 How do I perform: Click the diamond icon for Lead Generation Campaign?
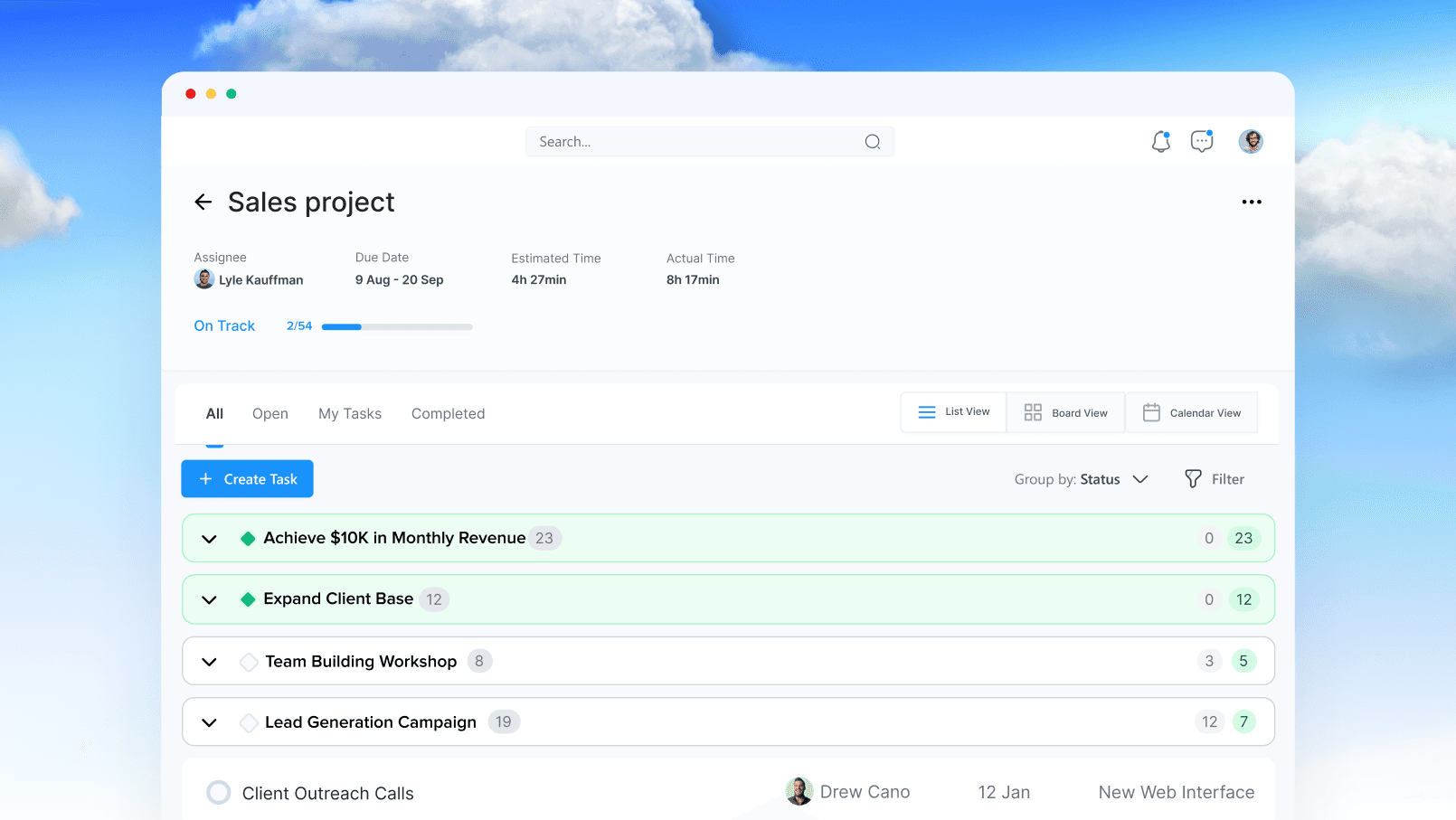(x=249, y=722)
